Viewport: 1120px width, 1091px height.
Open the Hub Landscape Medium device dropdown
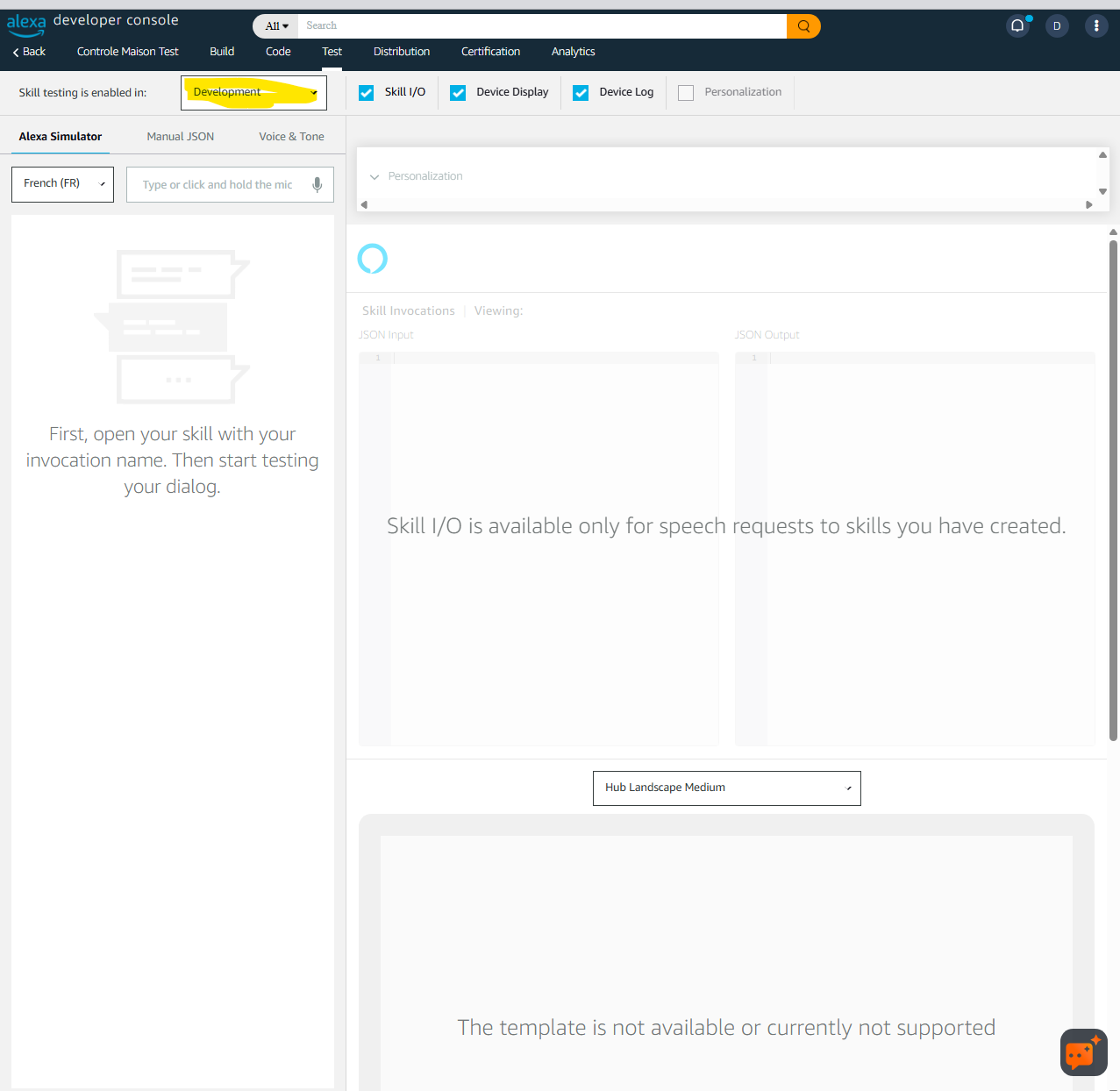[726, 788]
